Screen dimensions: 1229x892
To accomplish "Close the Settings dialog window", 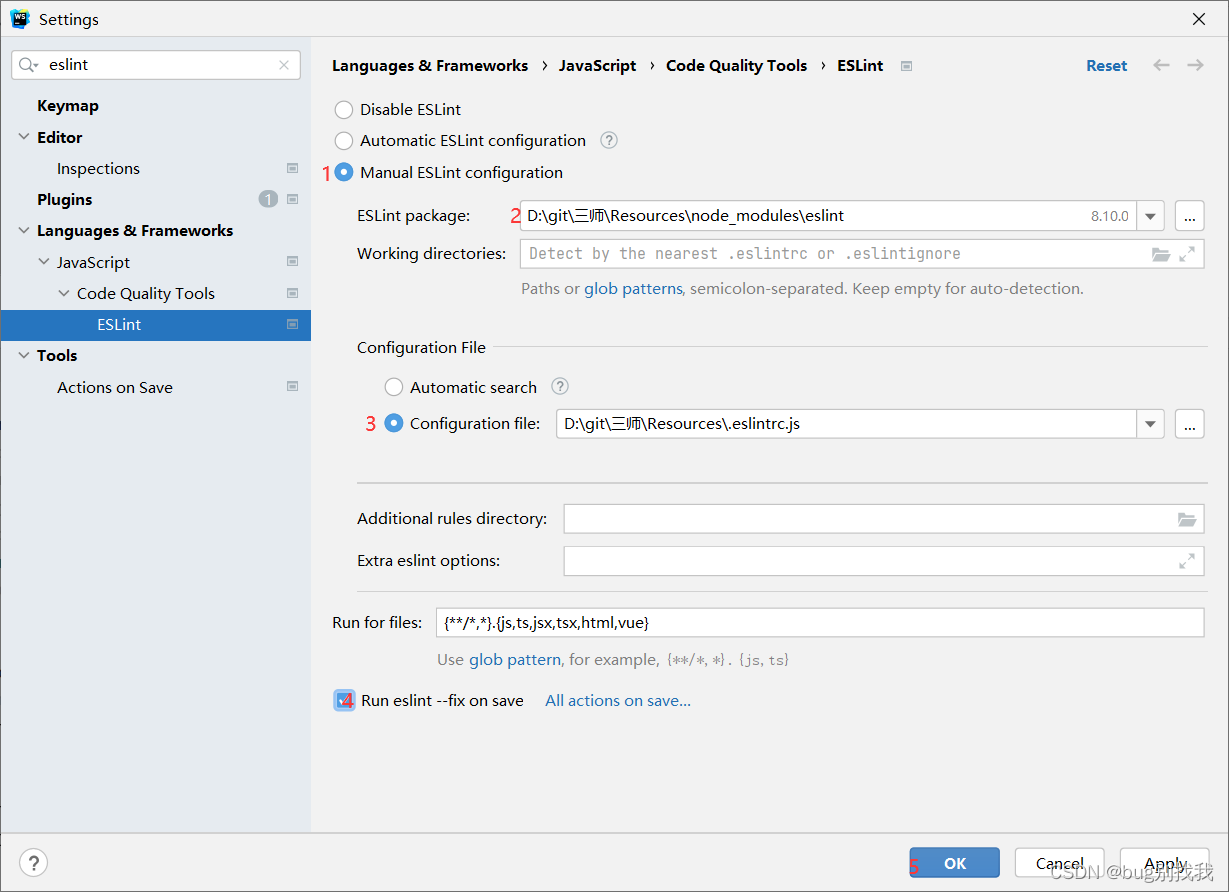I will (x=1198, y=19).
